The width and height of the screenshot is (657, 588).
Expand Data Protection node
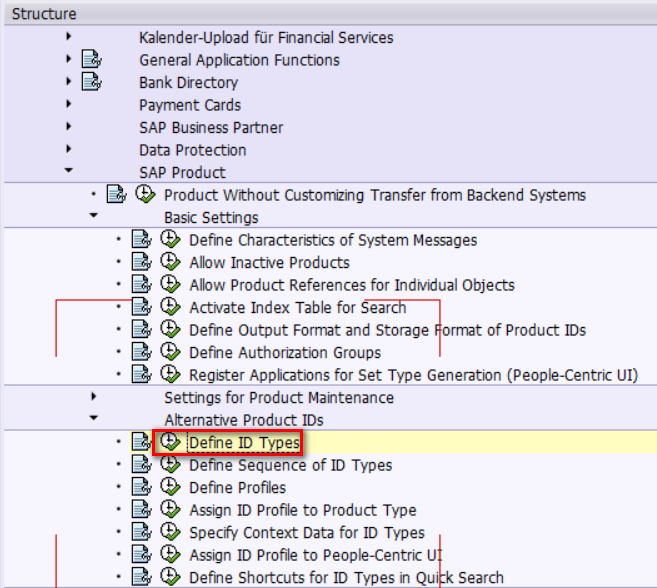pyautogui.click(x=69, y=149)
